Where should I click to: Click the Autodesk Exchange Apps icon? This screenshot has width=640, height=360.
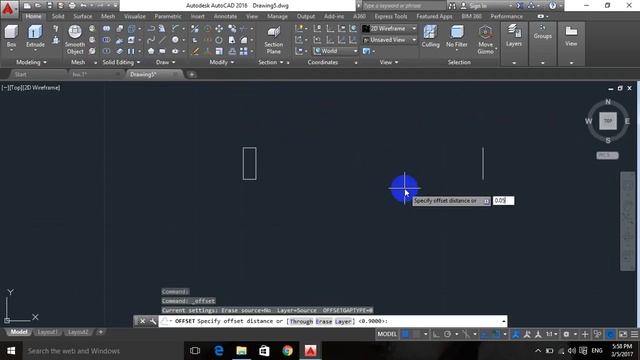click(520, 6)
